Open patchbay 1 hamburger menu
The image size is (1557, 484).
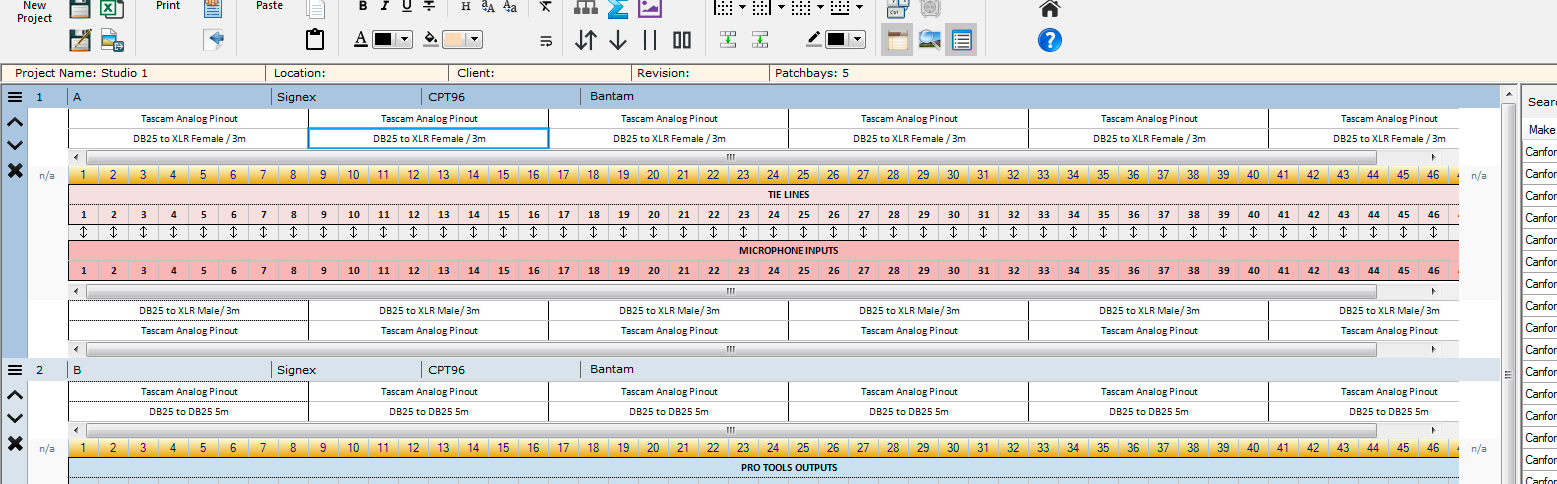(x=15, y=97)
